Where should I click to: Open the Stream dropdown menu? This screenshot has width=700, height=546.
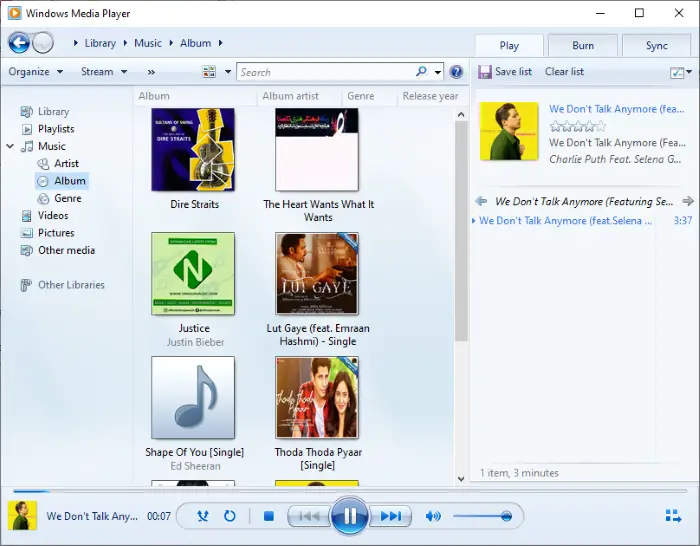point(104,72)
